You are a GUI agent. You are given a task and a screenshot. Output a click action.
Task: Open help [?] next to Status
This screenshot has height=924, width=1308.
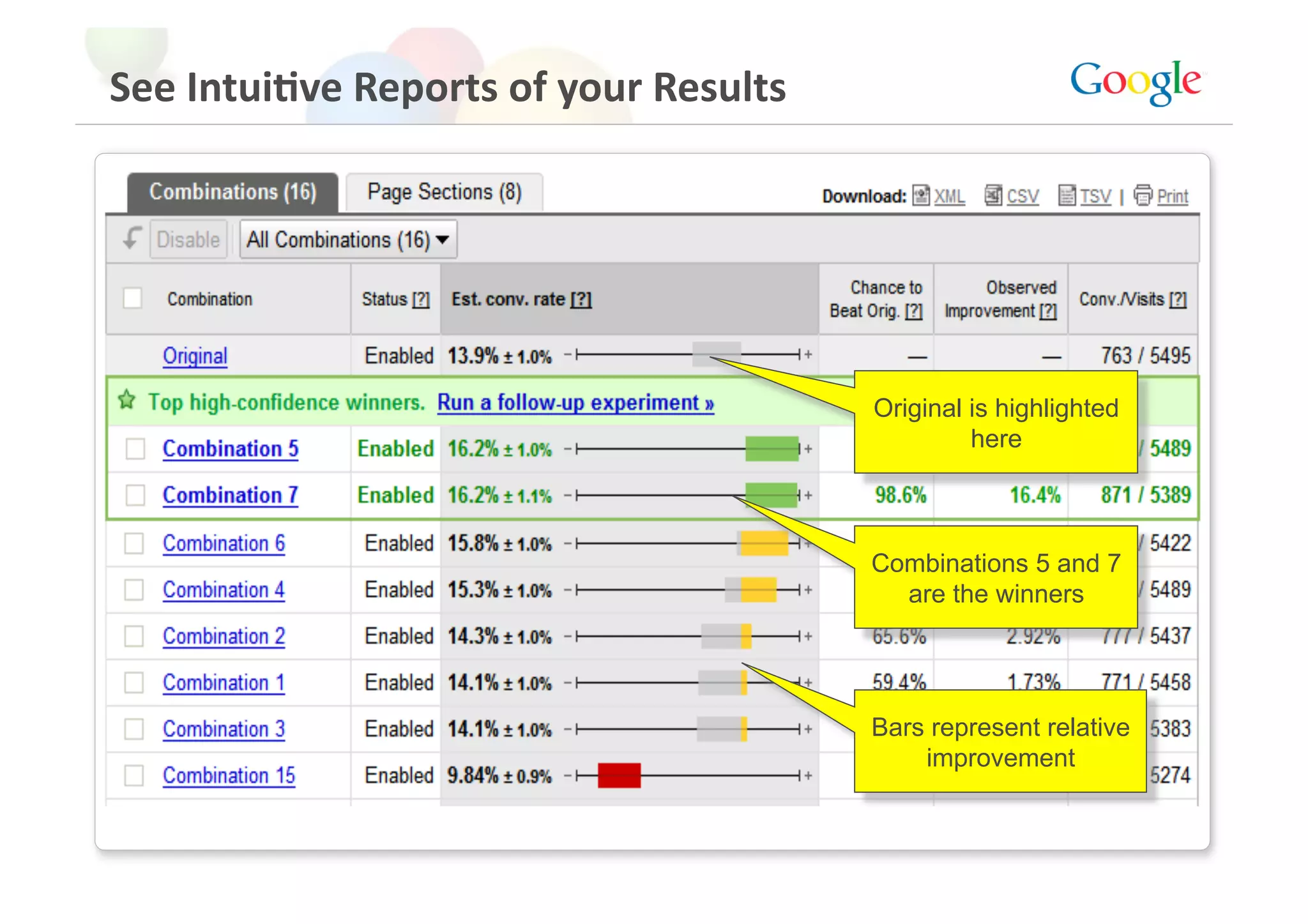click(x=421, y=299)
